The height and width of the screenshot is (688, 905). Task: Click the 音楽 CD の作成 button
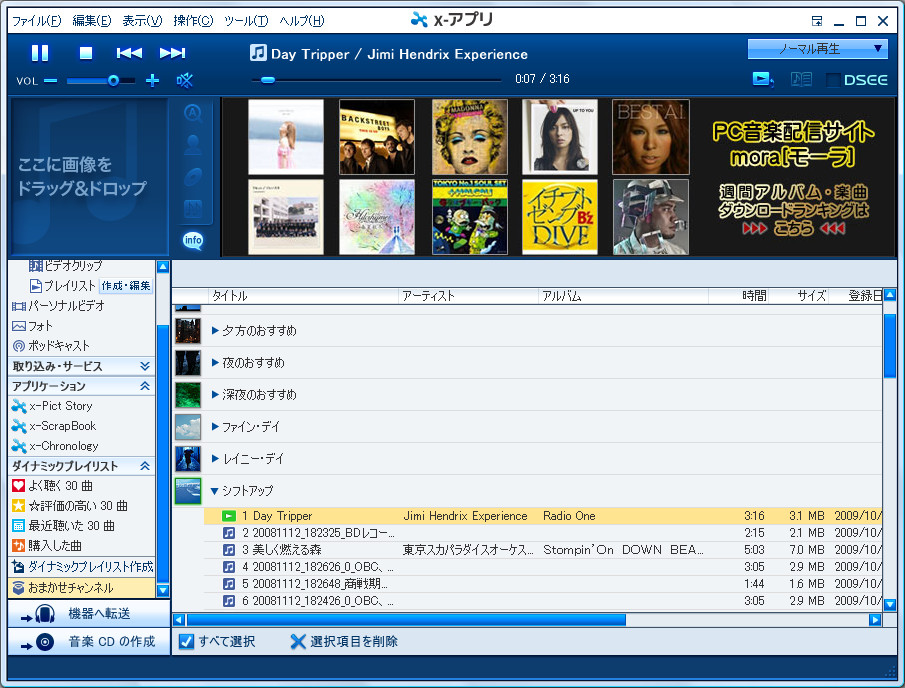point(89,641)
